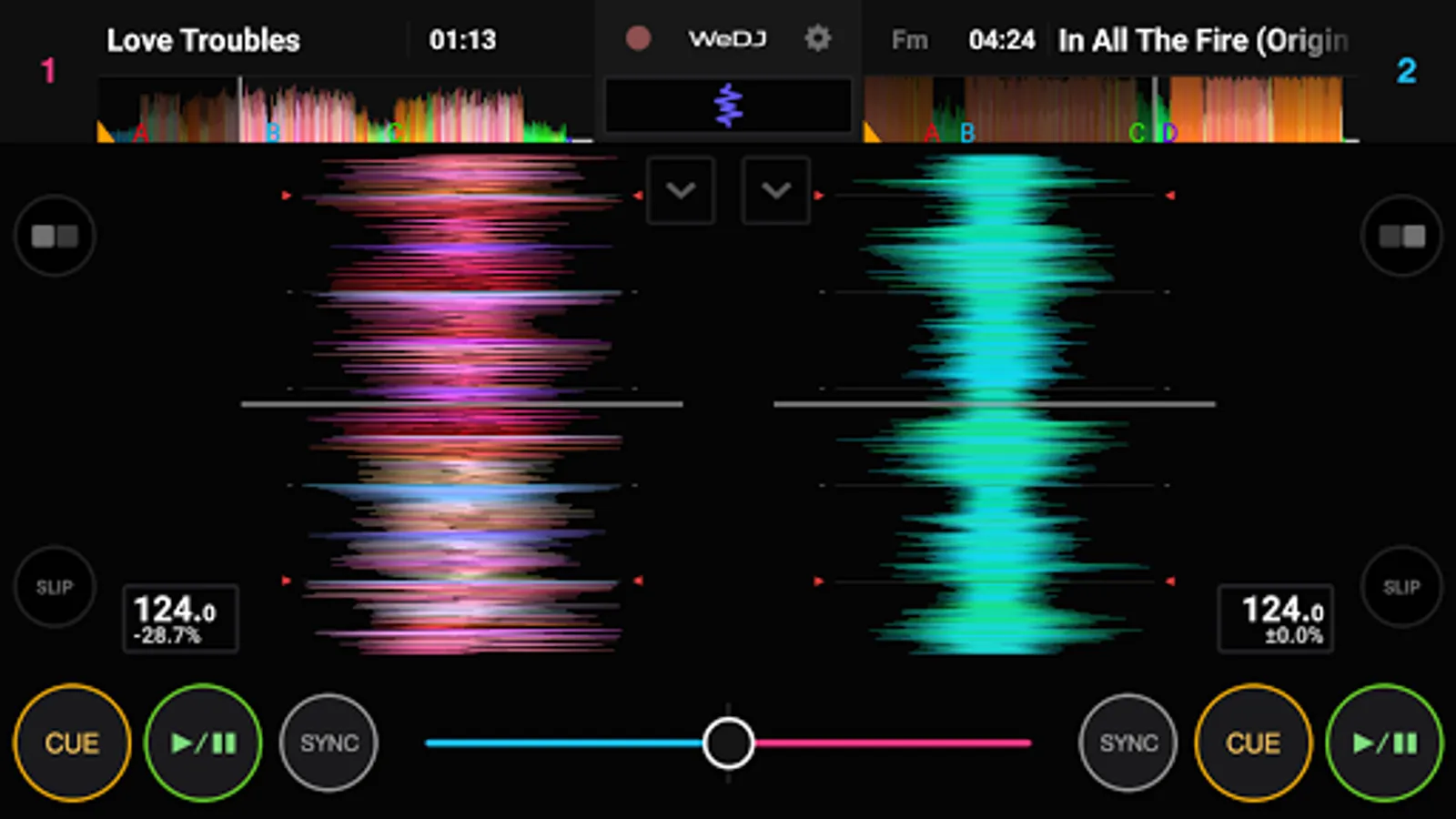Image resolution: width=1456 pixels, height=819 pixels.
Task: Open track title Love Troubles
Action: 203,40
